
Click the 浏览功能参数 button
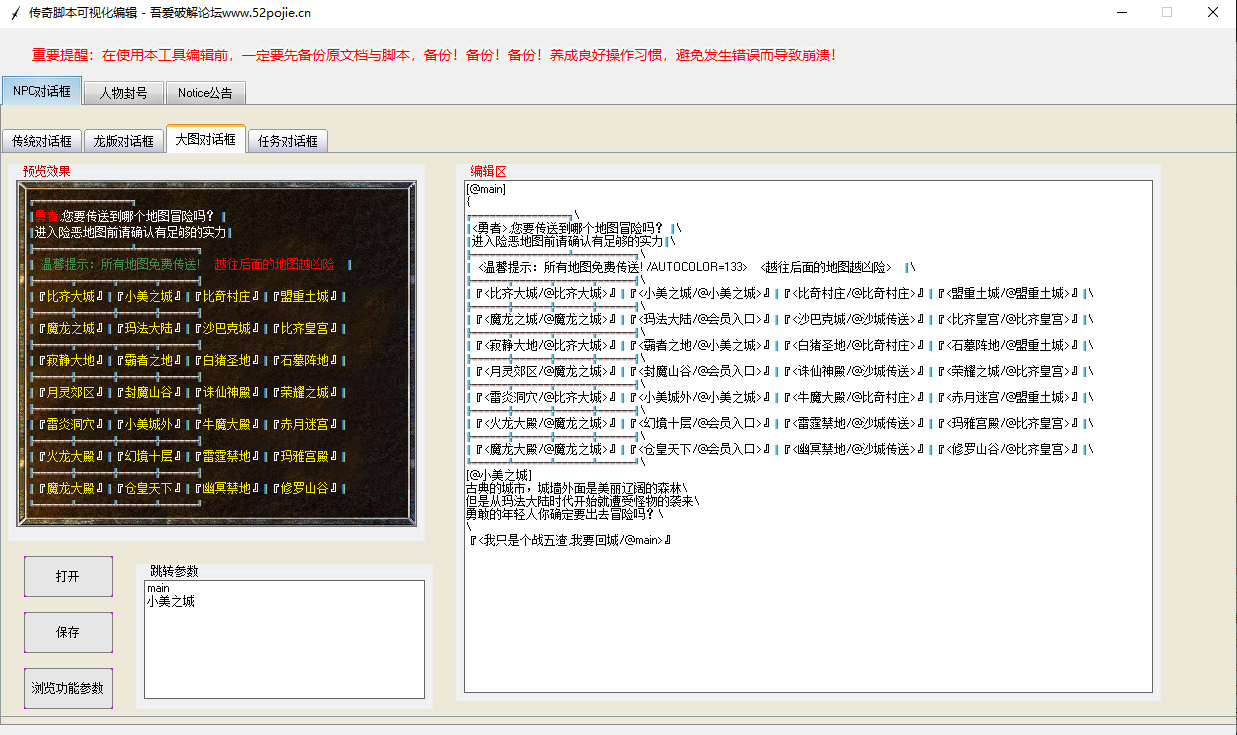[68, 688]
